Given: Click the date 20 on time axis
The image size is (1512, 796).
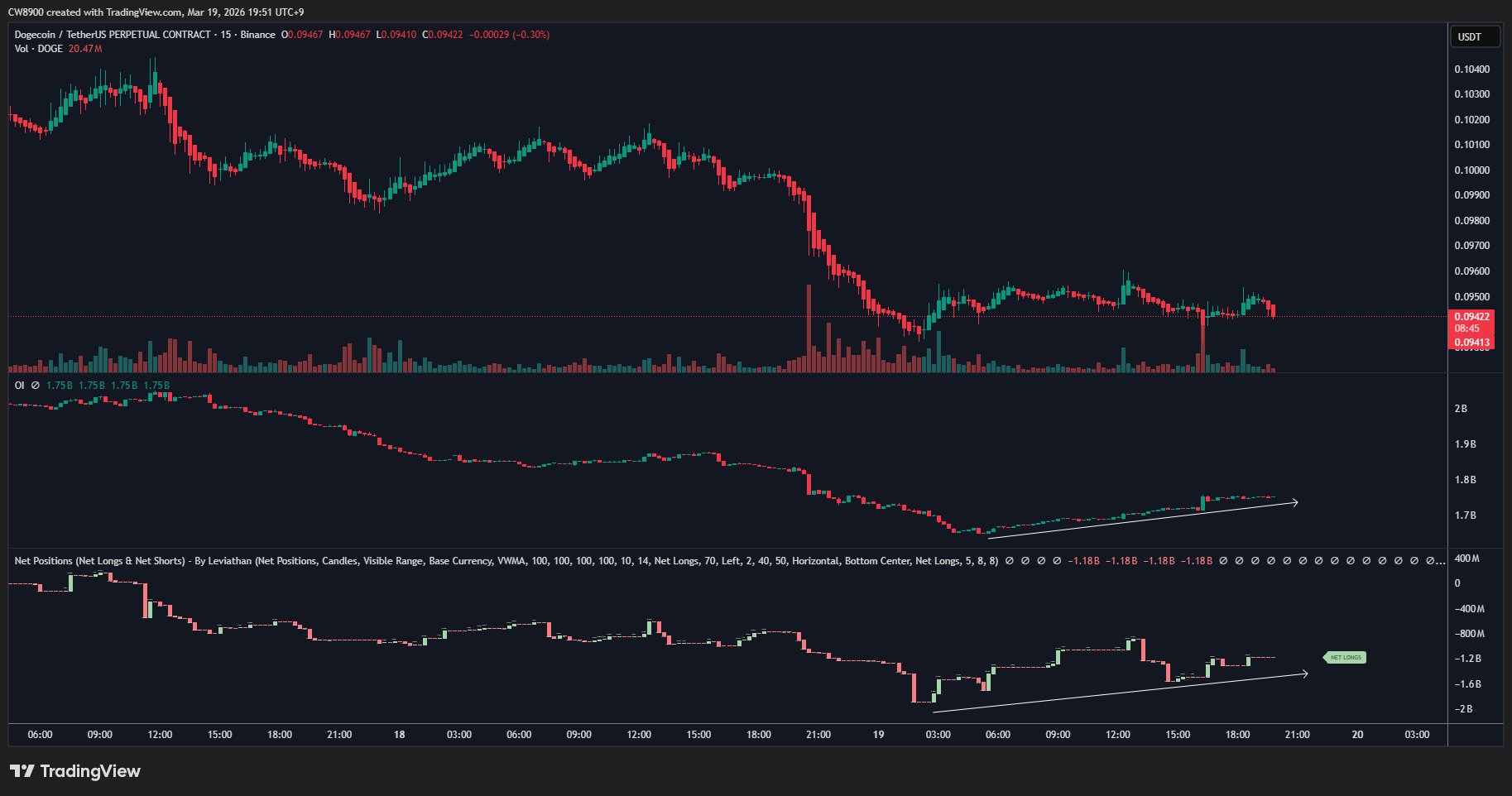Looking at the screenshot, I should (1357, 735).
